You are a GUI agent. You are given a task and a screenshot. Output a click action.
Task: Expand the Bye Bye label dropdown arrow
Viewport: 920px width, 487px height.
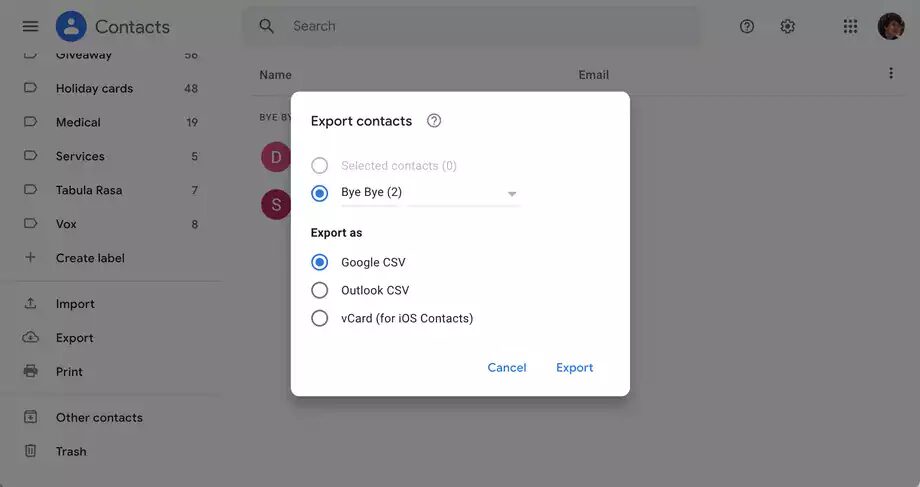[512, 194]
